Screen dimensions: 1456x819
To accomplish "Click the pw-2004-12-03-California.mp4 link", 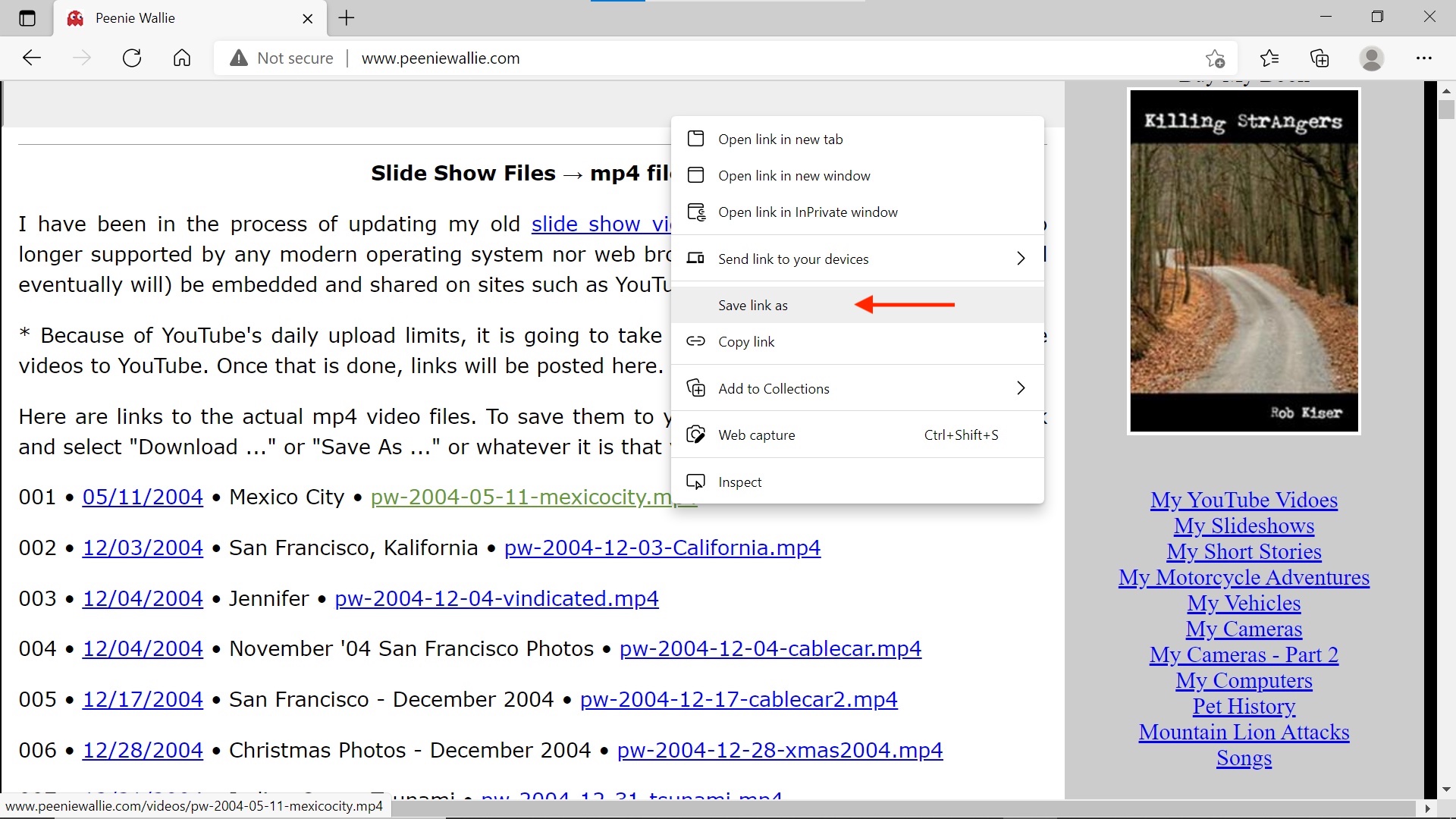I will [x=662, y=548].
